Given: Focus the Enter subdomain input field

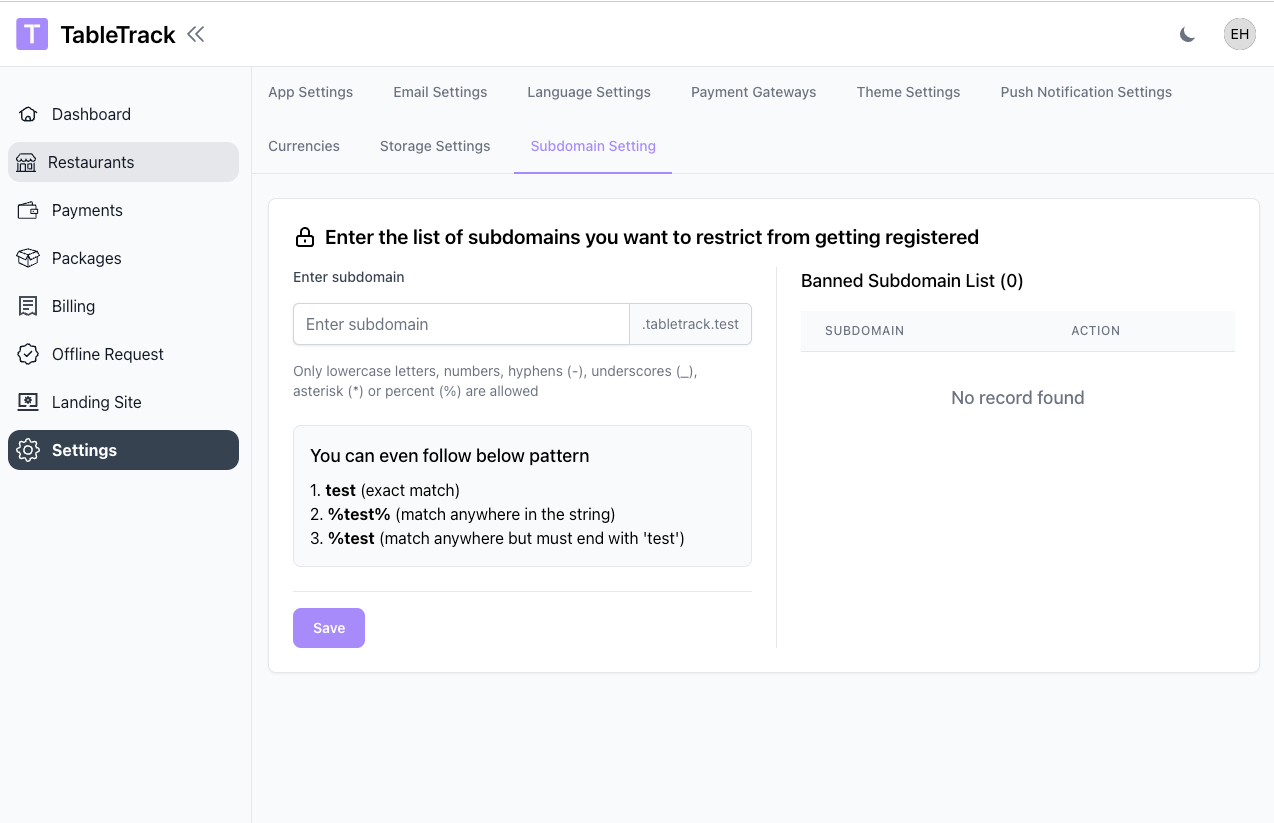Looking at the screenshot, I should pyautogui.click(x=461, y=324).
